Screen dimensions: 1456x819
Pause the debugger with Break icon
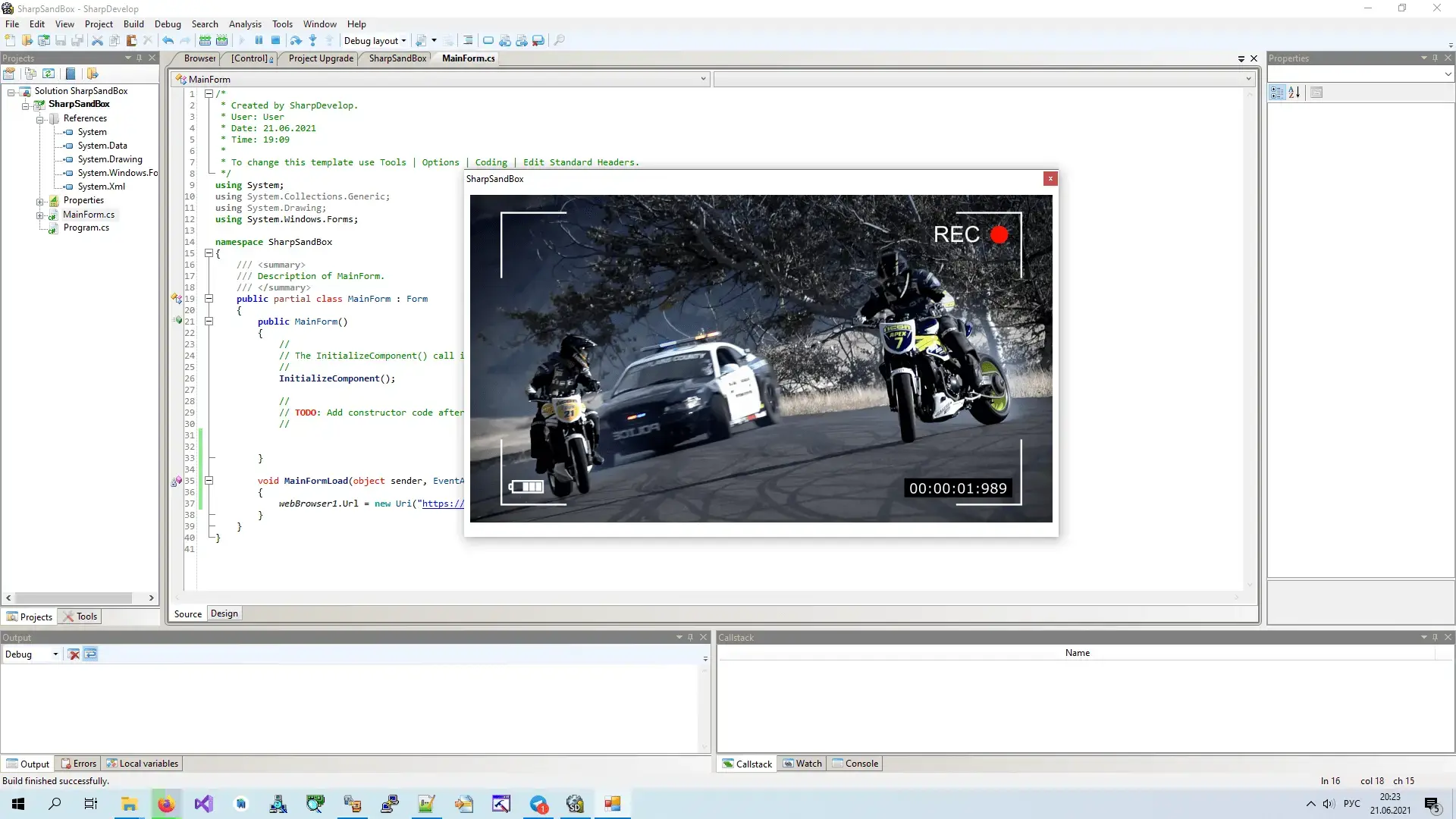click(x=259, y=40)
